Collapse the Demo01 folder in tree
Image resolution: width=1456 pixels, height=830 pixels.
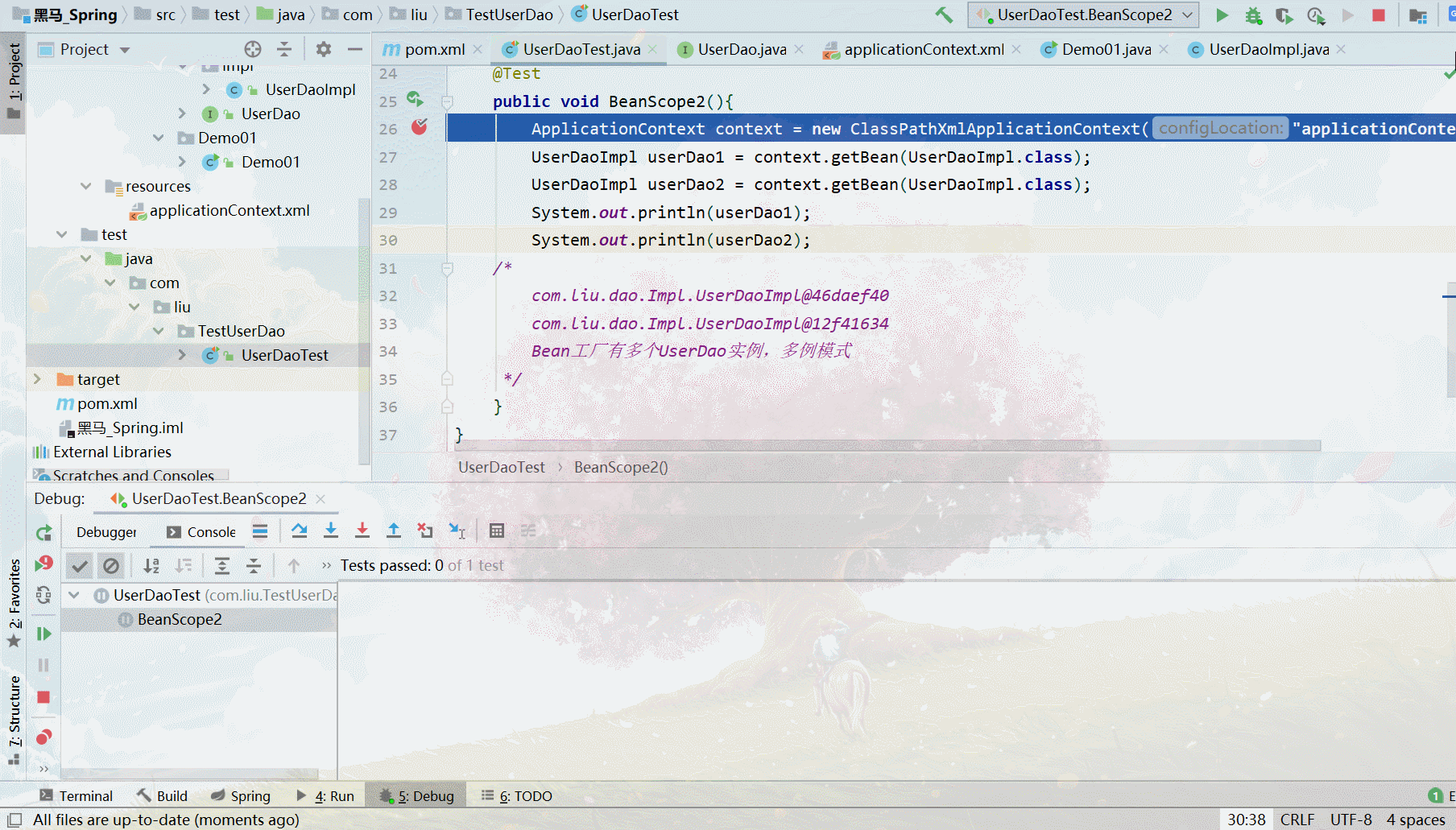pyautogui.click(x=159, y=138)
